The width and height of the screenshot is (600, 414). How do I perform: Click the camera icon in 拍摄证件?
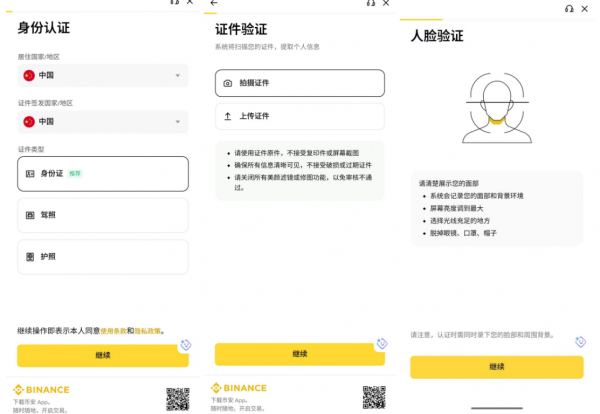tap(228, 83)
